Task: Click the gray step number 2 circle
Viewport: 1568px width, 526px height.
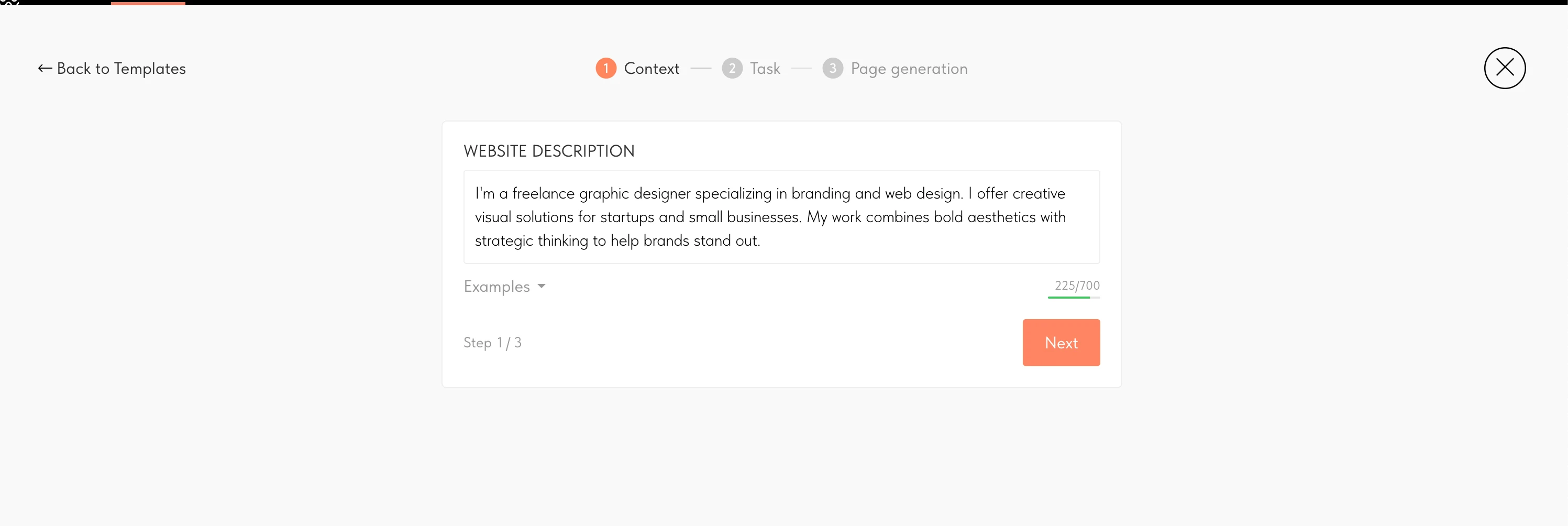Action: [732, 68]
